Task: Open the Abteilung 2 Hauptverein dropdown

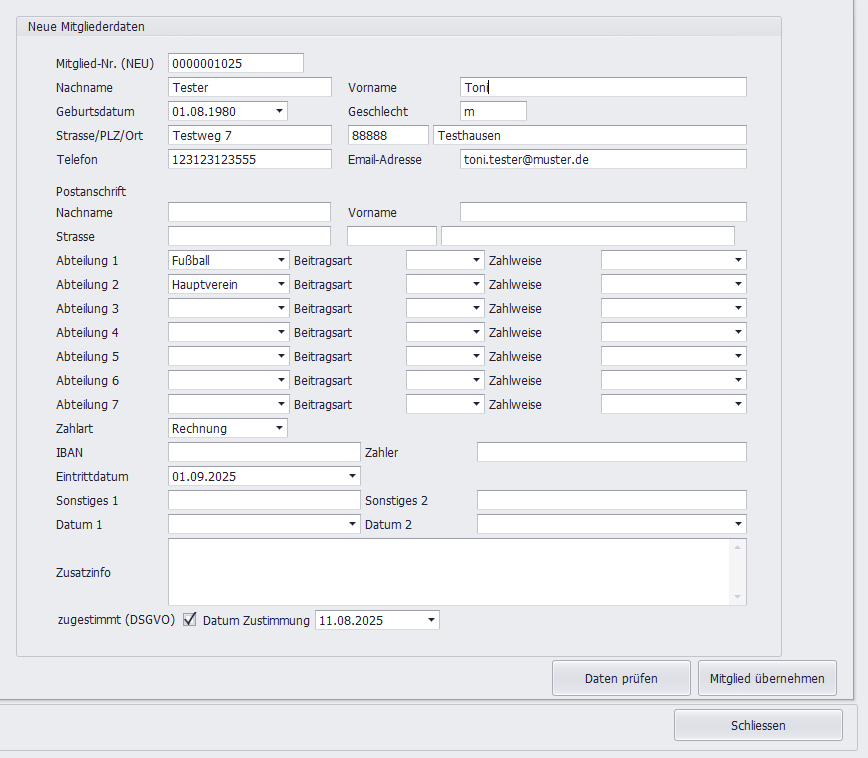Action: pos(280,284)
